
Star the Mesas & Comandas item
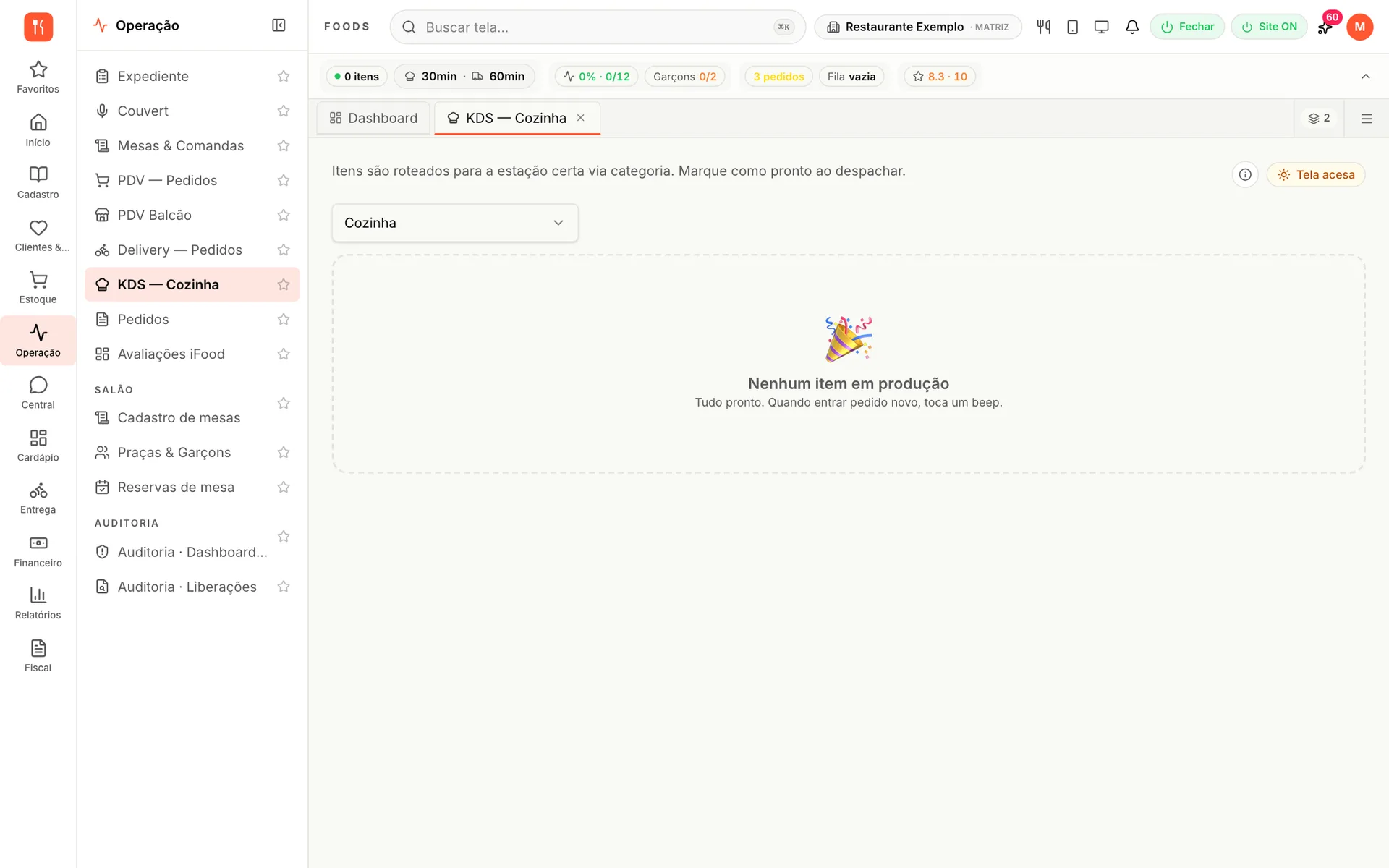click(x=284, y=145)
